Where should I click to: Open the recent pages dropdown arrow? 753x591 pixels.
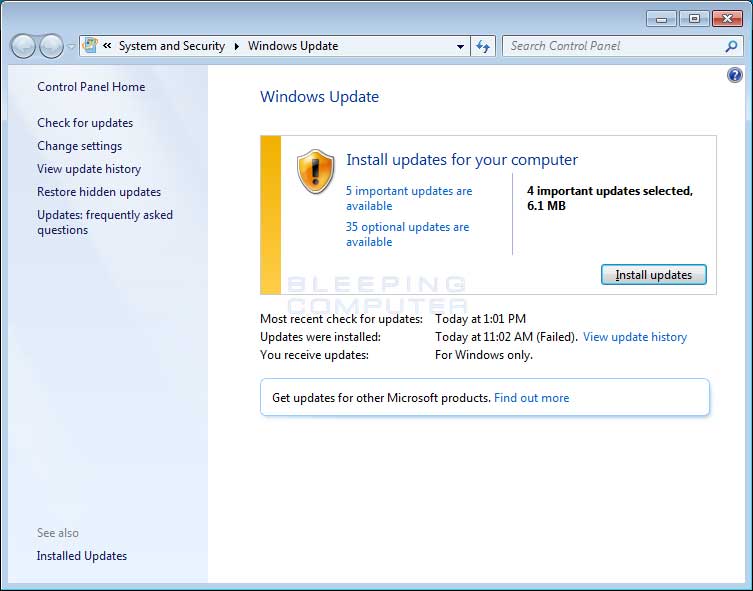coord(71,47)
